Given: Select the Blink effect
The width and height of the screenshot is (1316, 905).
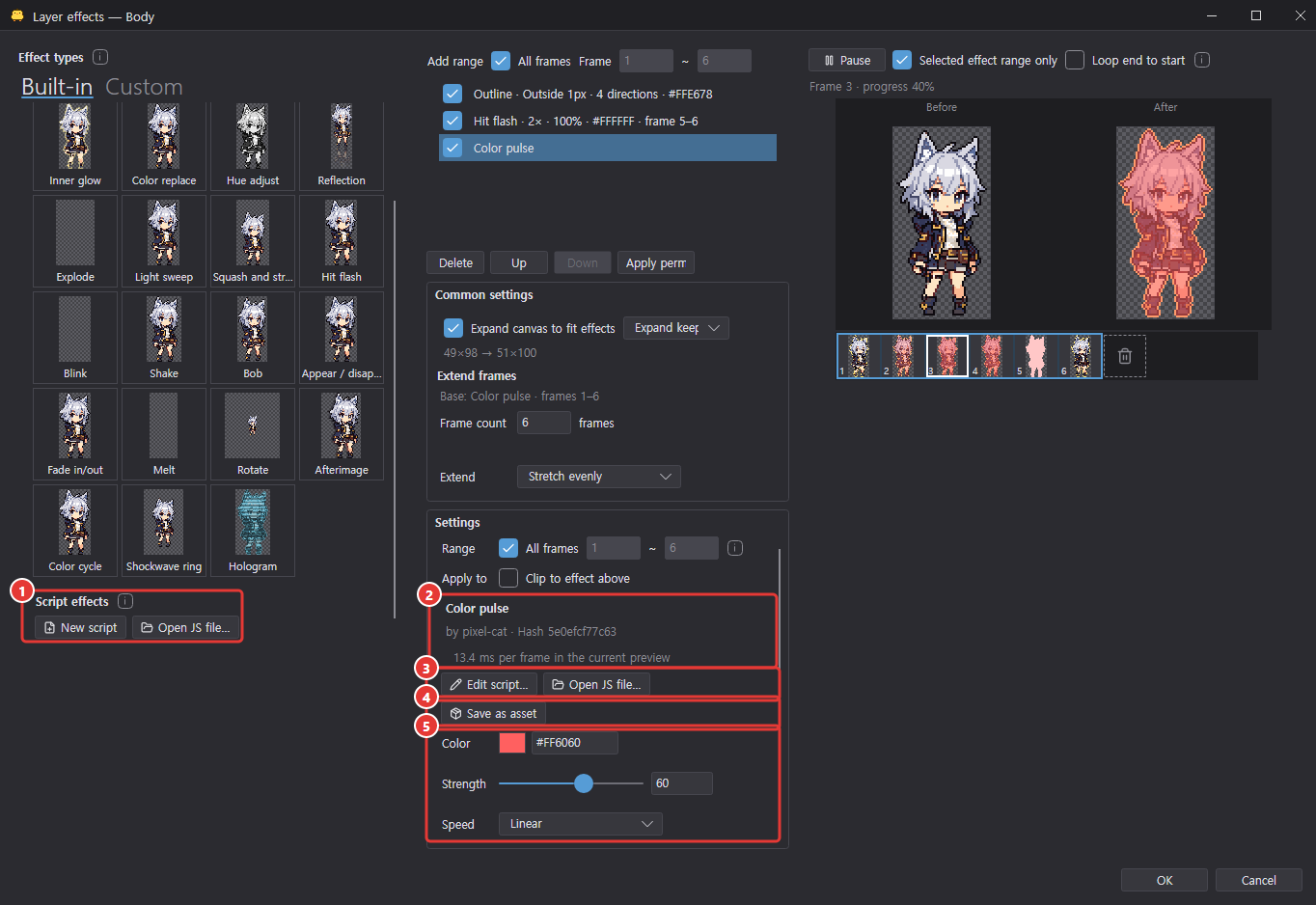Looking at the screenshot, I should click(75, 338).
